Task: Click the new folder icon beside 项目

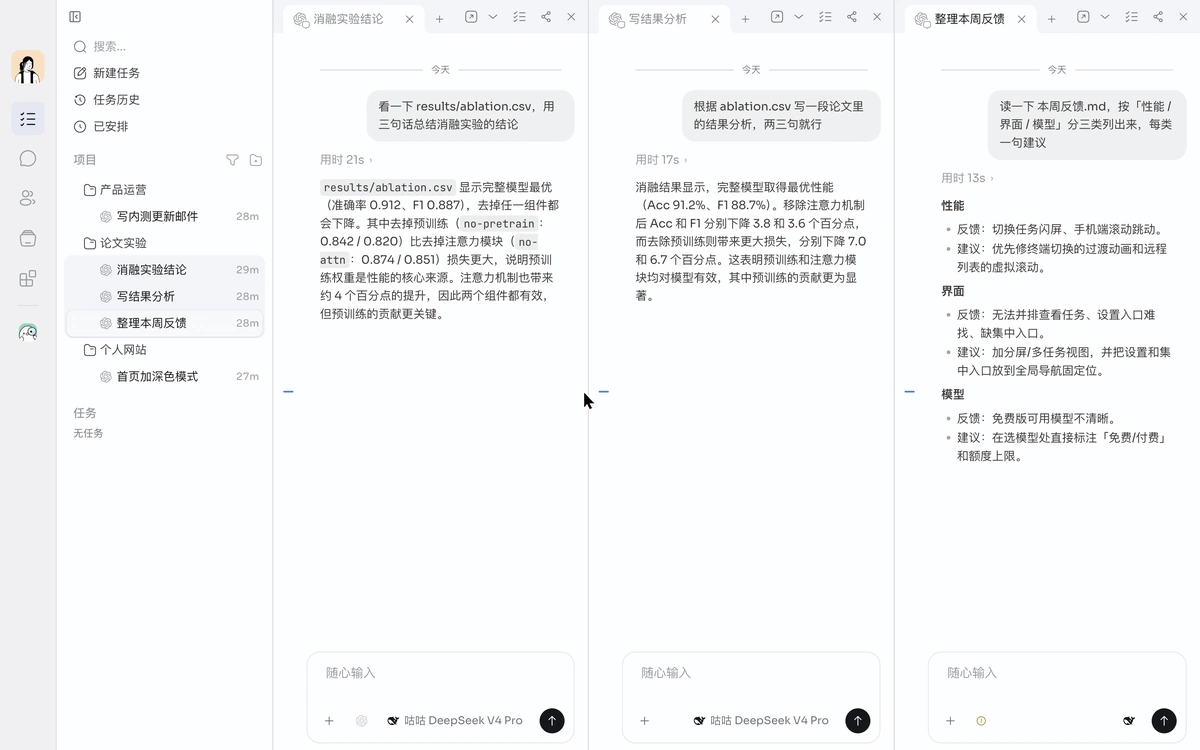Action: point(256,160)
